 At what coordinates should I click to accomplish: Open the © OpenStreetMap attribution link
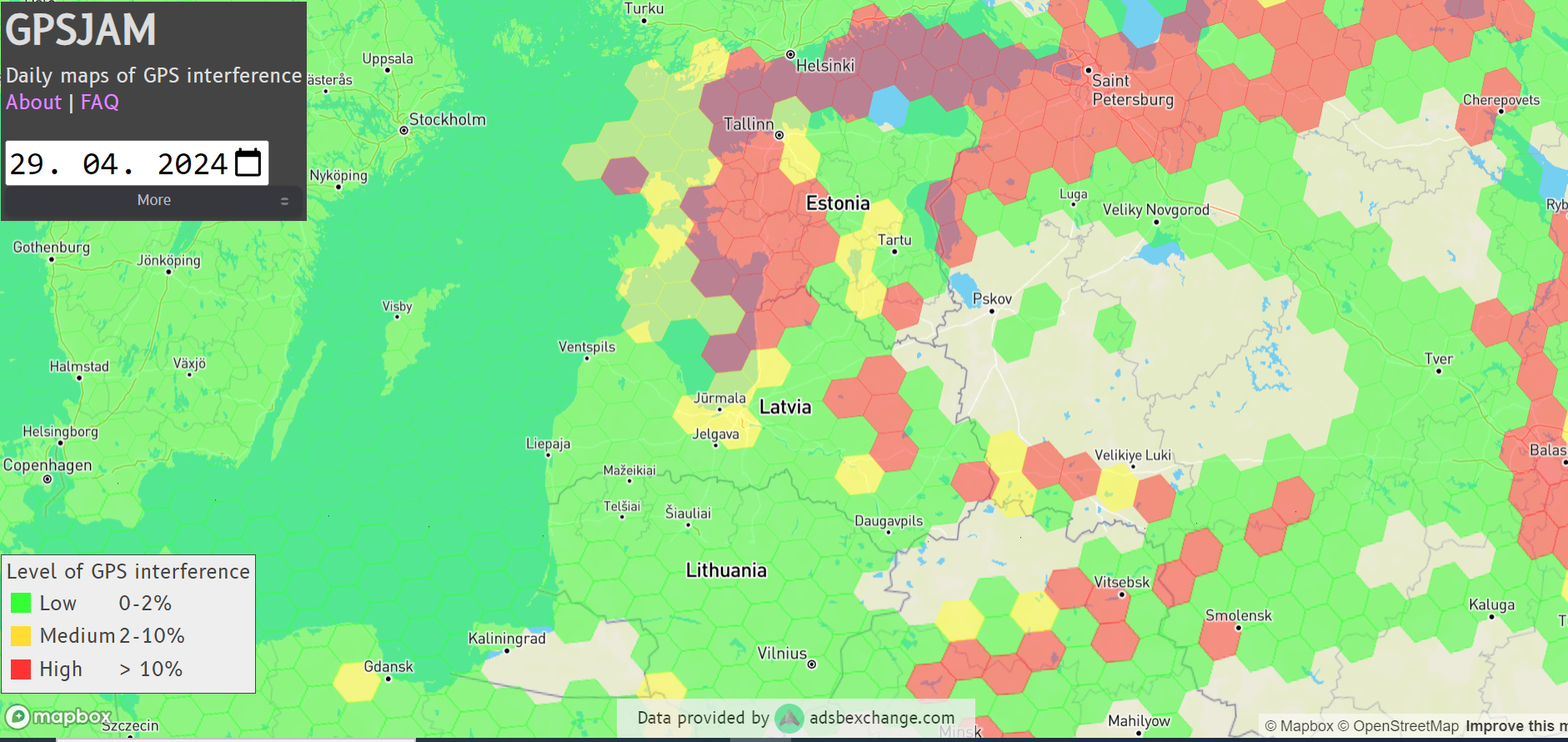click(x=1398, y=726)
